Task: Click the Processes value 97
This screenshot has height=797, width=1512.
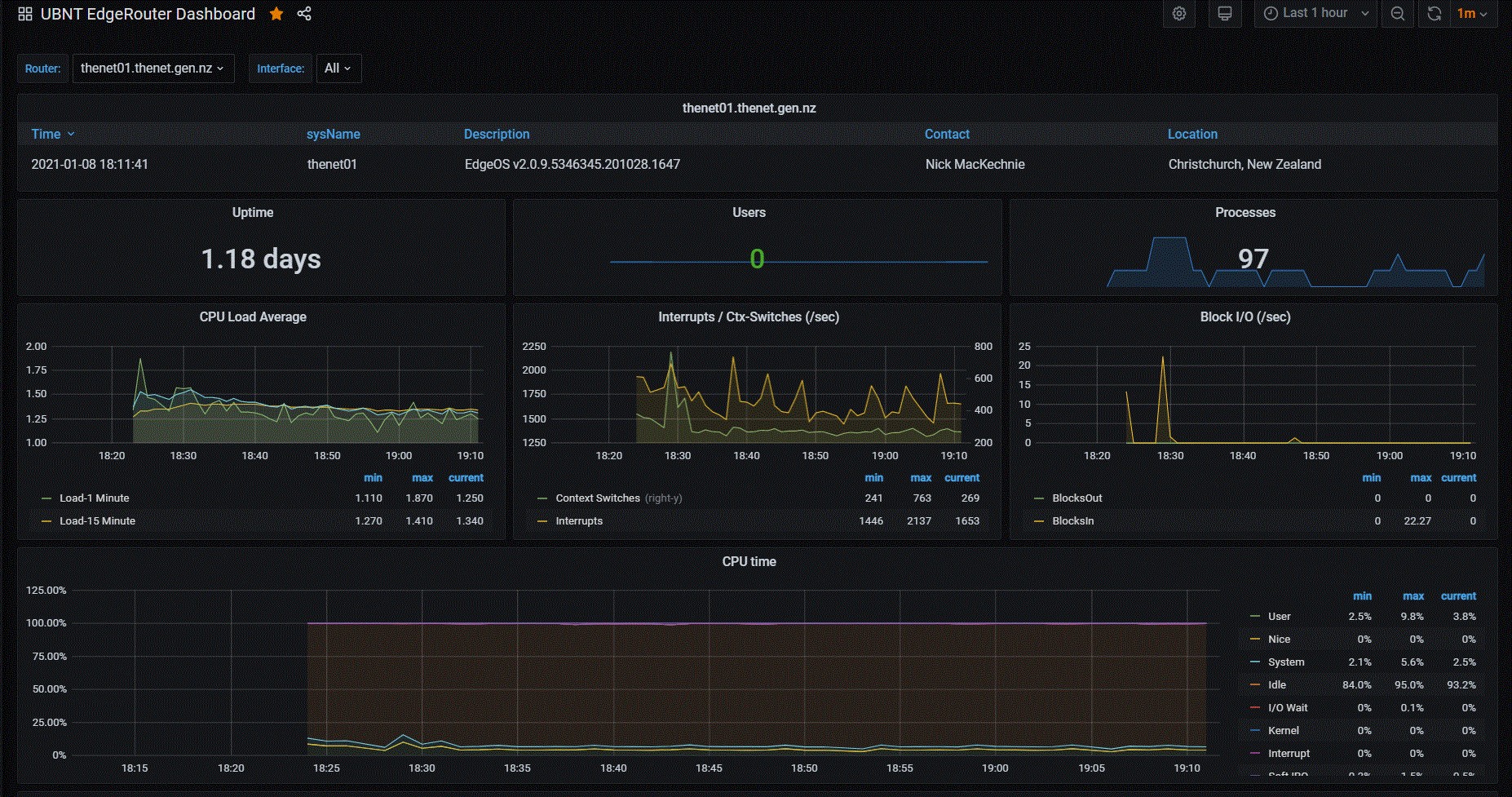Action: 1253,259
